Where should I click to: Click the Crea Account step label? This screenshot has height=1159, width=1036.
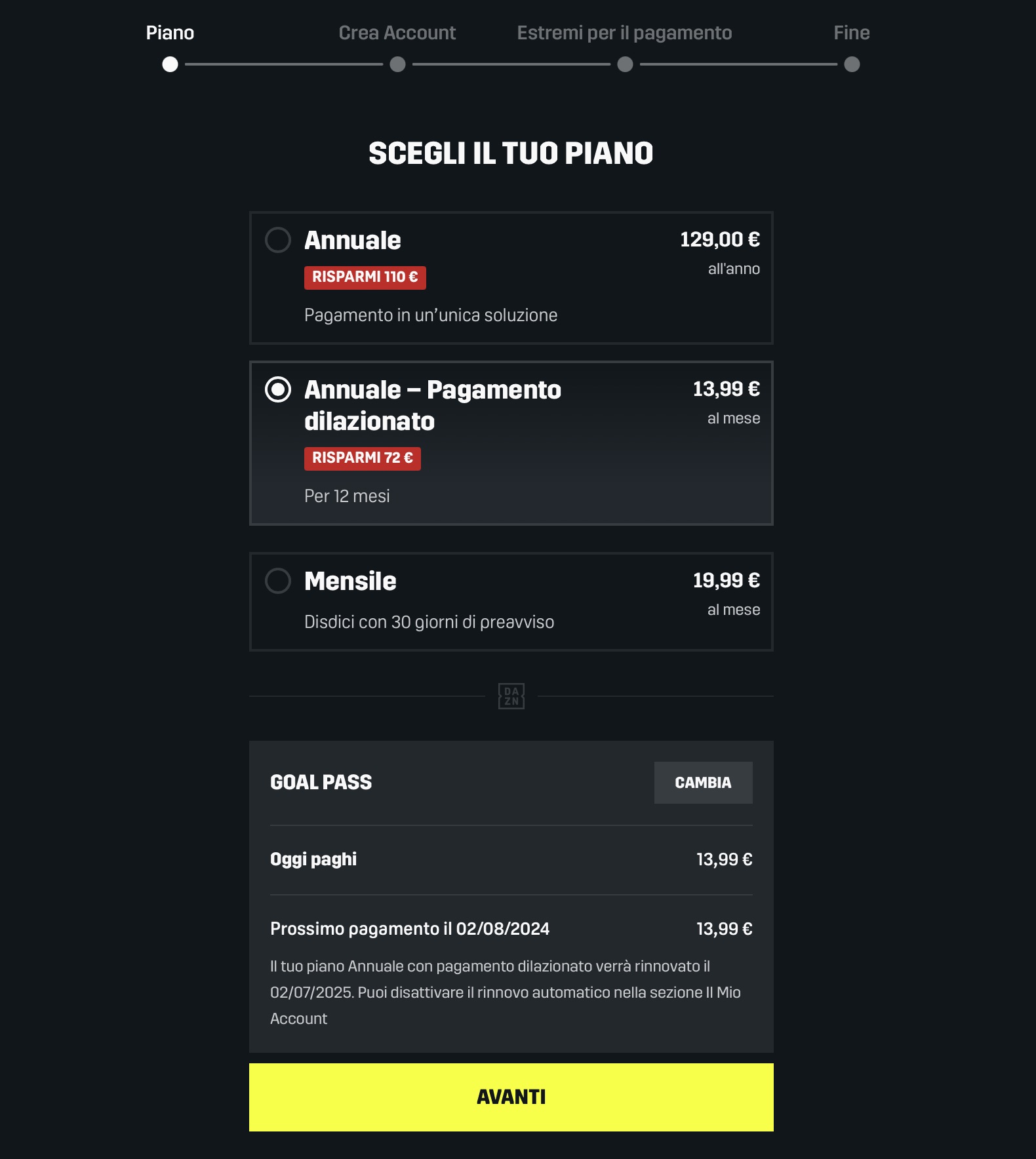[x=397, y=33]
